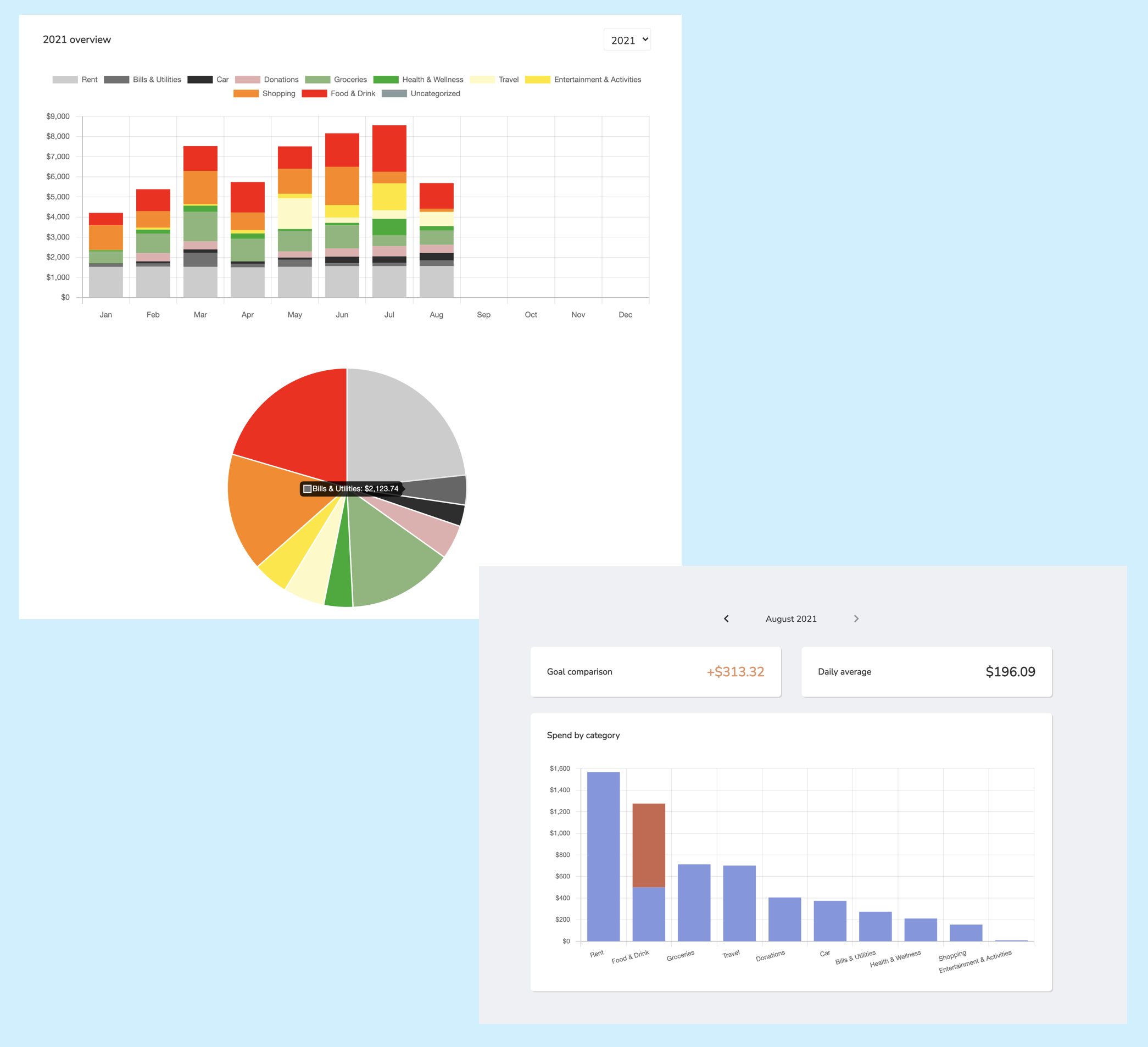Viewport: 1148px width, 1047px height.
Task: Click the Daily average card
Action: [927, 671]
